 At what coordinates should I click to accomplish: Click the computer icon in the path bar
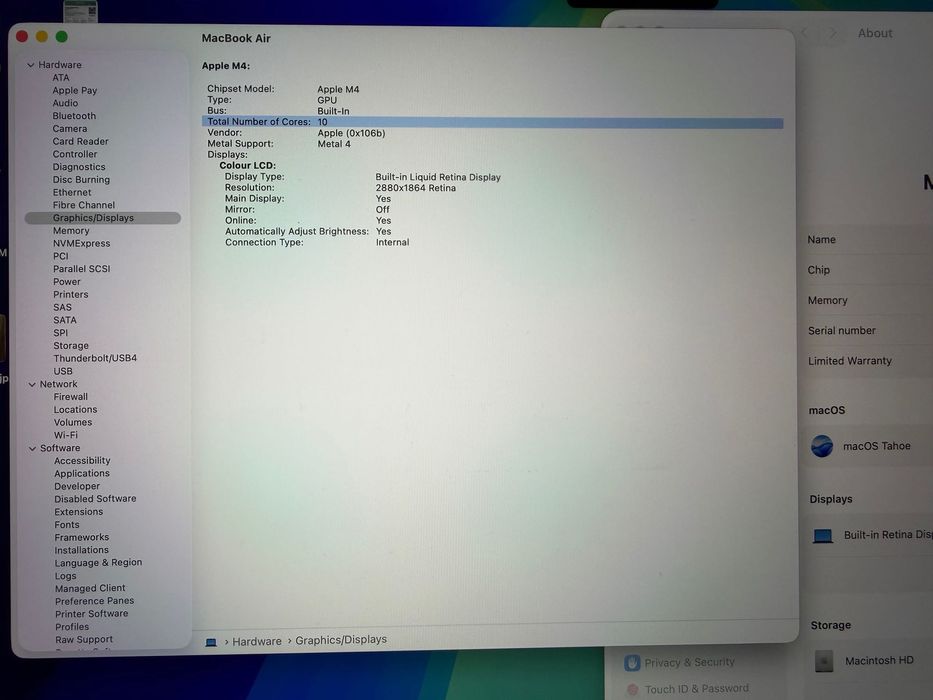click(211, 642)
